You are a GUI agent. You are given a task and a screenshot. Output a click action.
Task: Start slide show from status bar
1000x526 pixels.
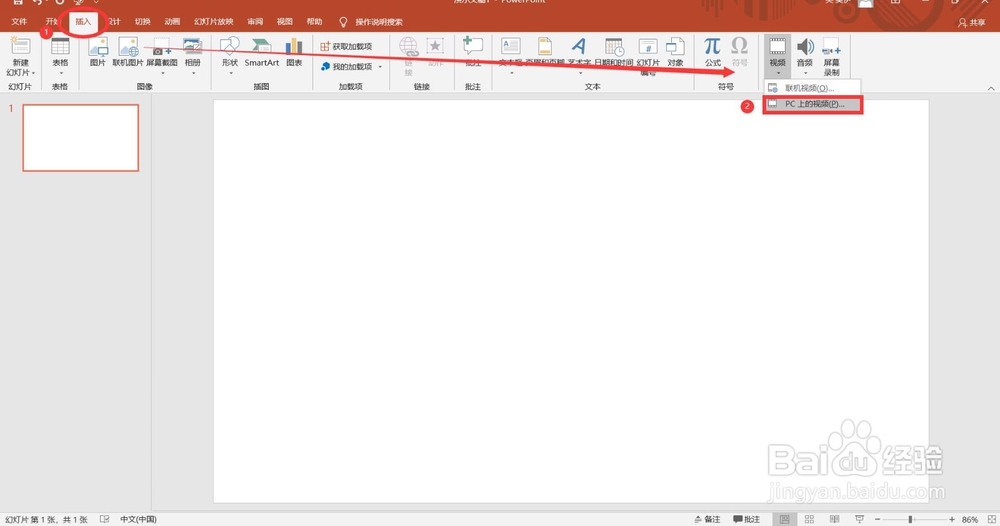tap(859, 519)
